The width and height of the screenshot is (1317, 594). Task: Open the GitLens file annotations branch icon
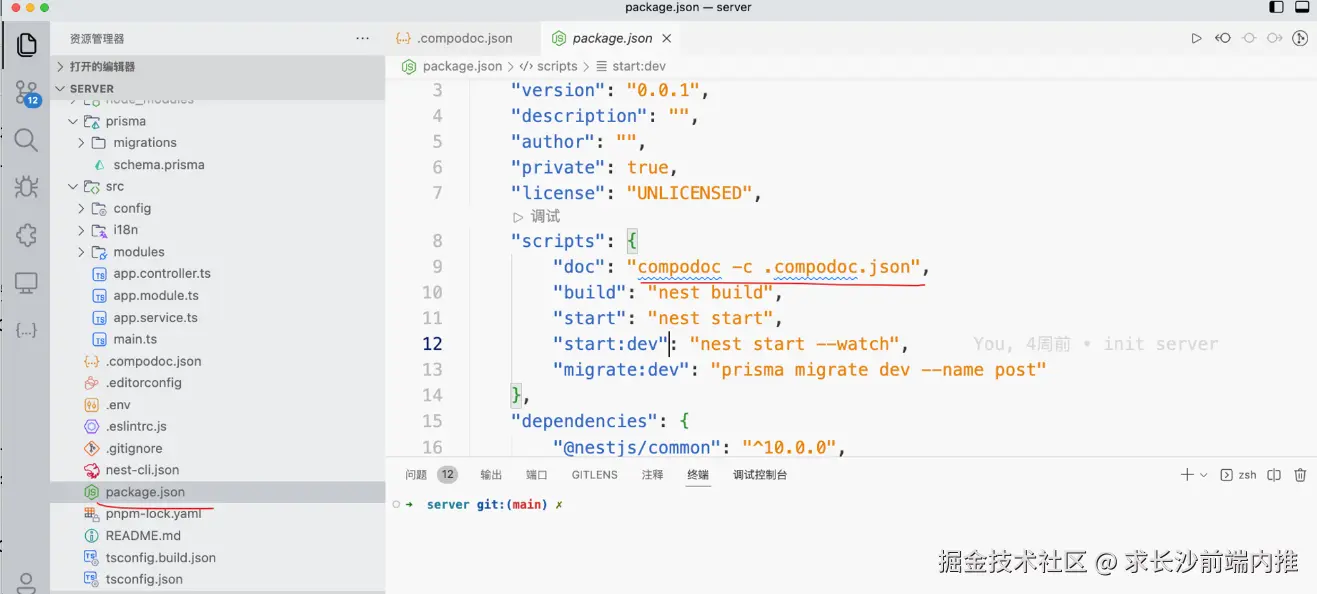[1300, 38]
